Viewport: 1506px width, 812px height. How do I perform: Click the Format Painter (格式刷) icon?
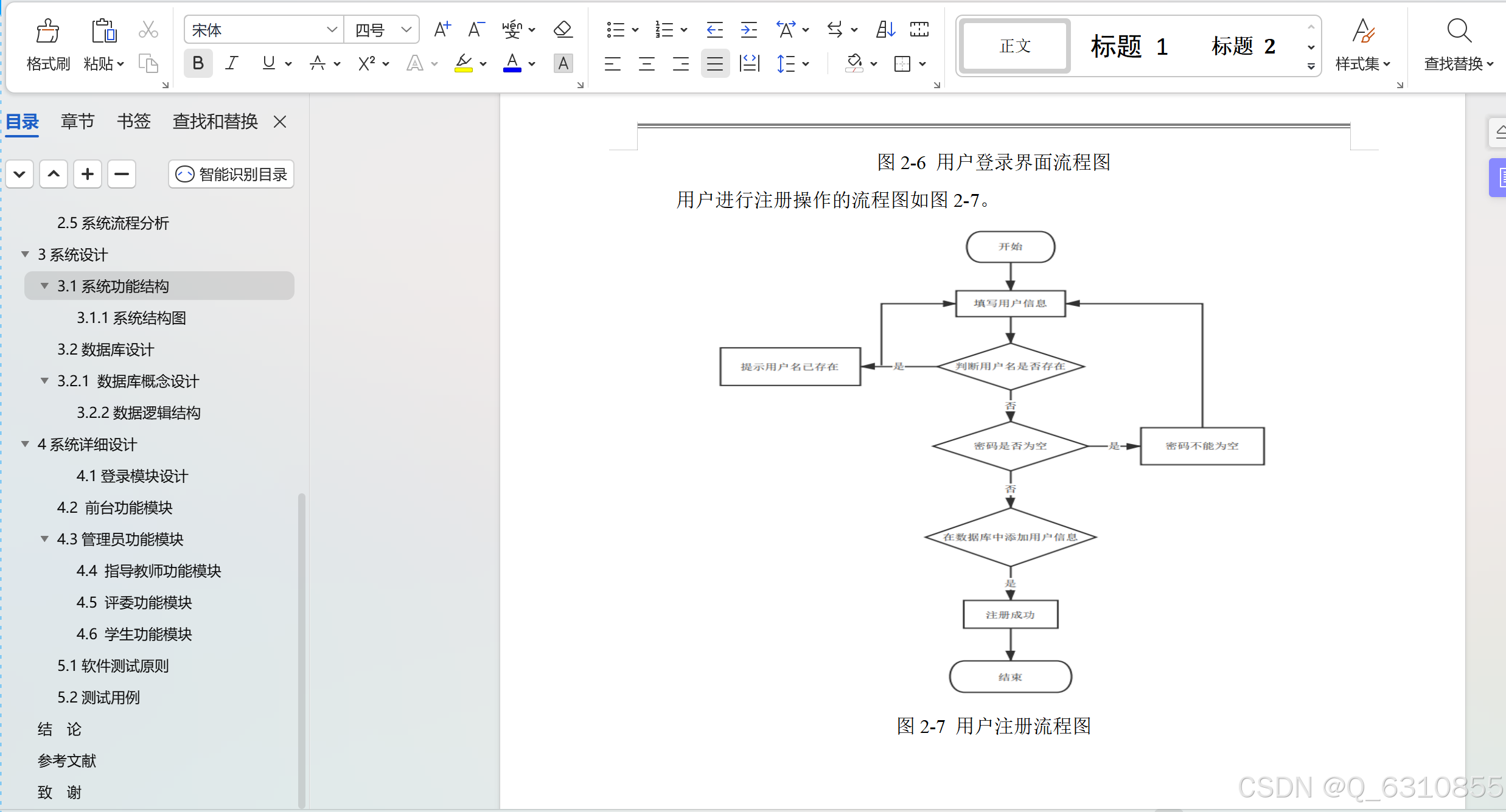pos(47,30)
